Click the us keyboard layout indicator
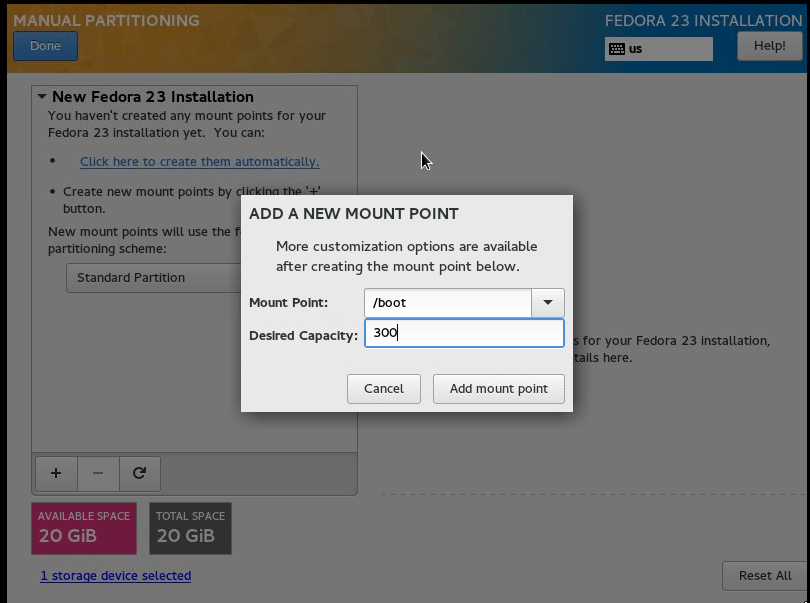This screenshot has height=603, width=810. [659, 49]
